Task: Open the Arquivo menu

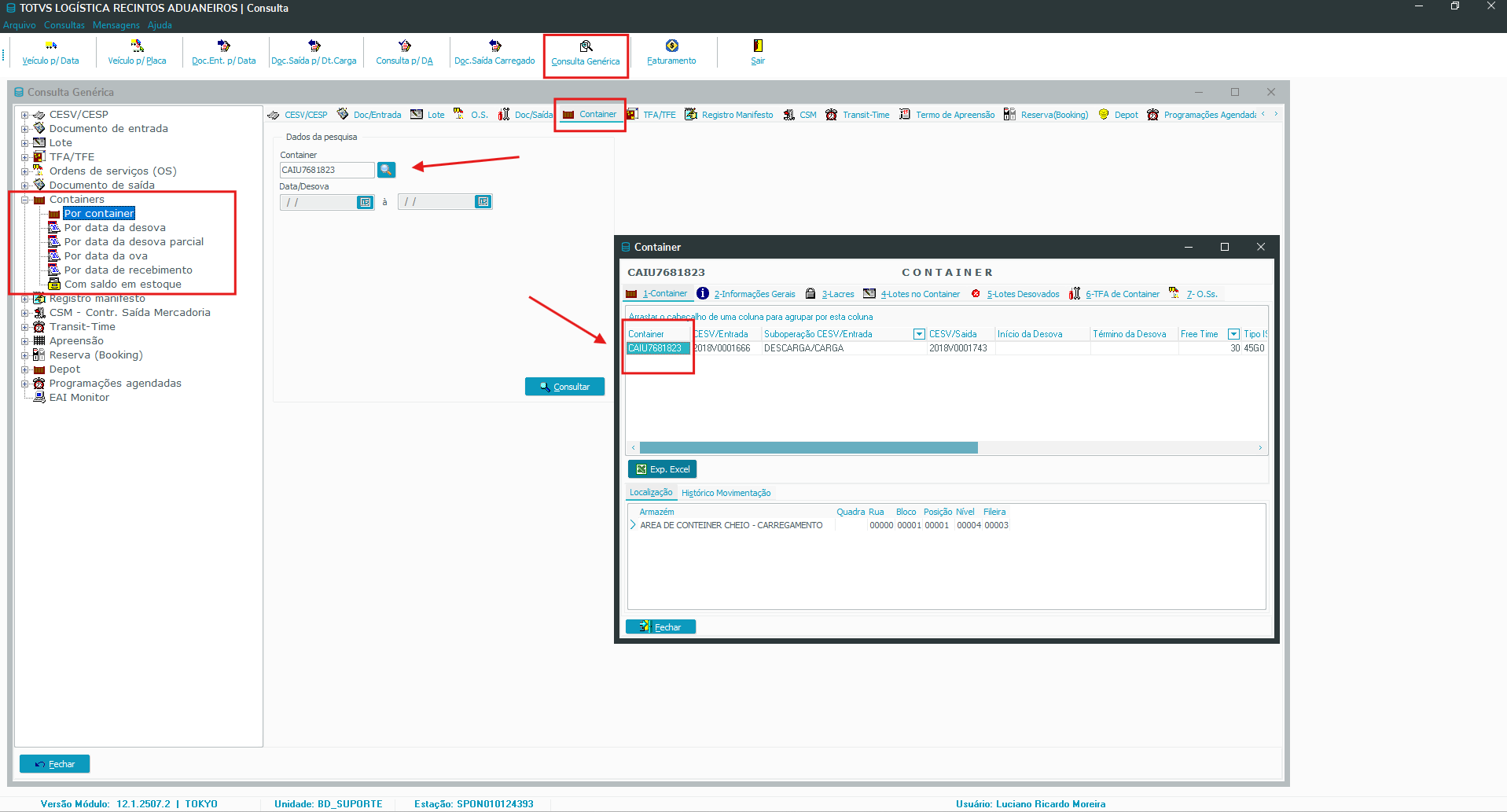Action: click(20, 25)
